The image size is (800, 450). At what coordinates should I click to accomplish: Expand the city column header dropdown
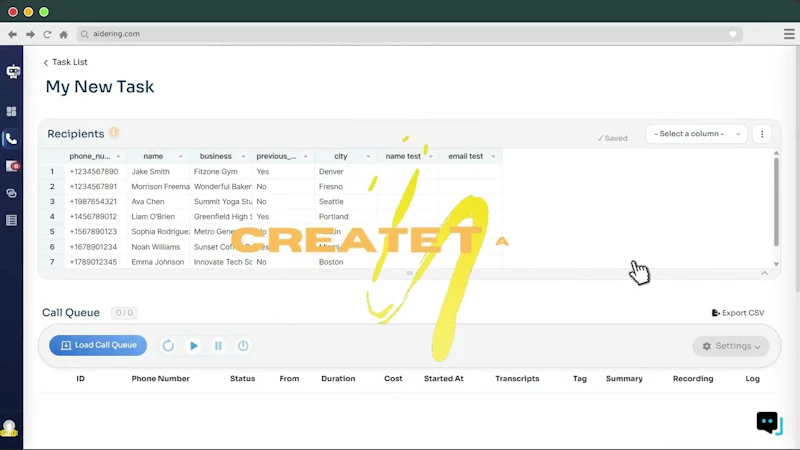point(368,157)
